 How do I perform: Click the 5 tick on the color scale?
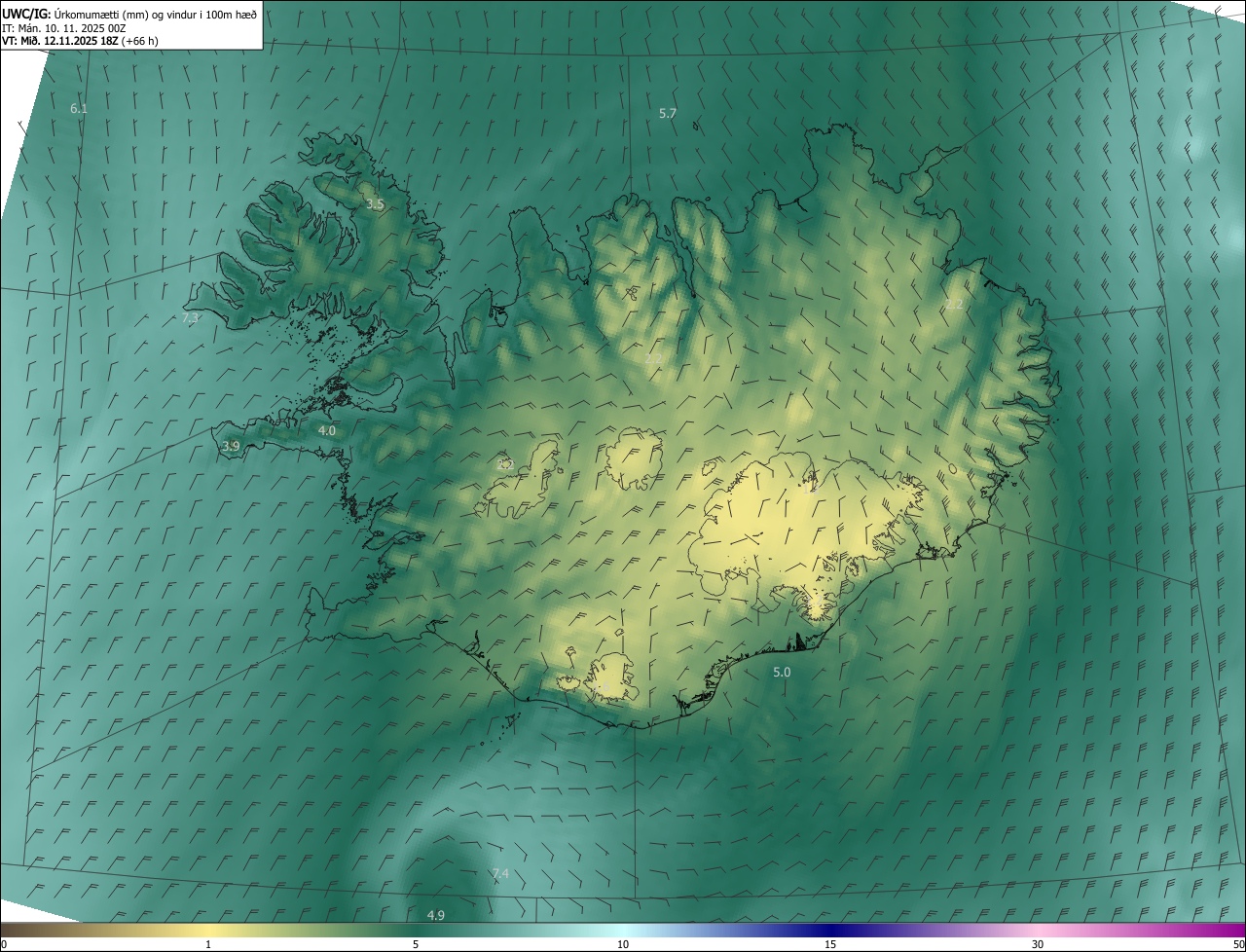tap(416, 944)
